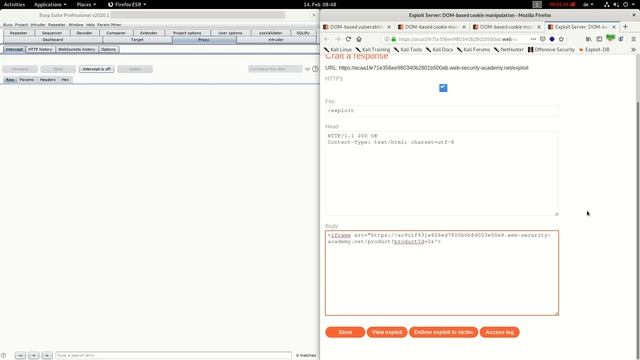Open Param Miner menu in Burp
The image size is (640, 360).
109,24
